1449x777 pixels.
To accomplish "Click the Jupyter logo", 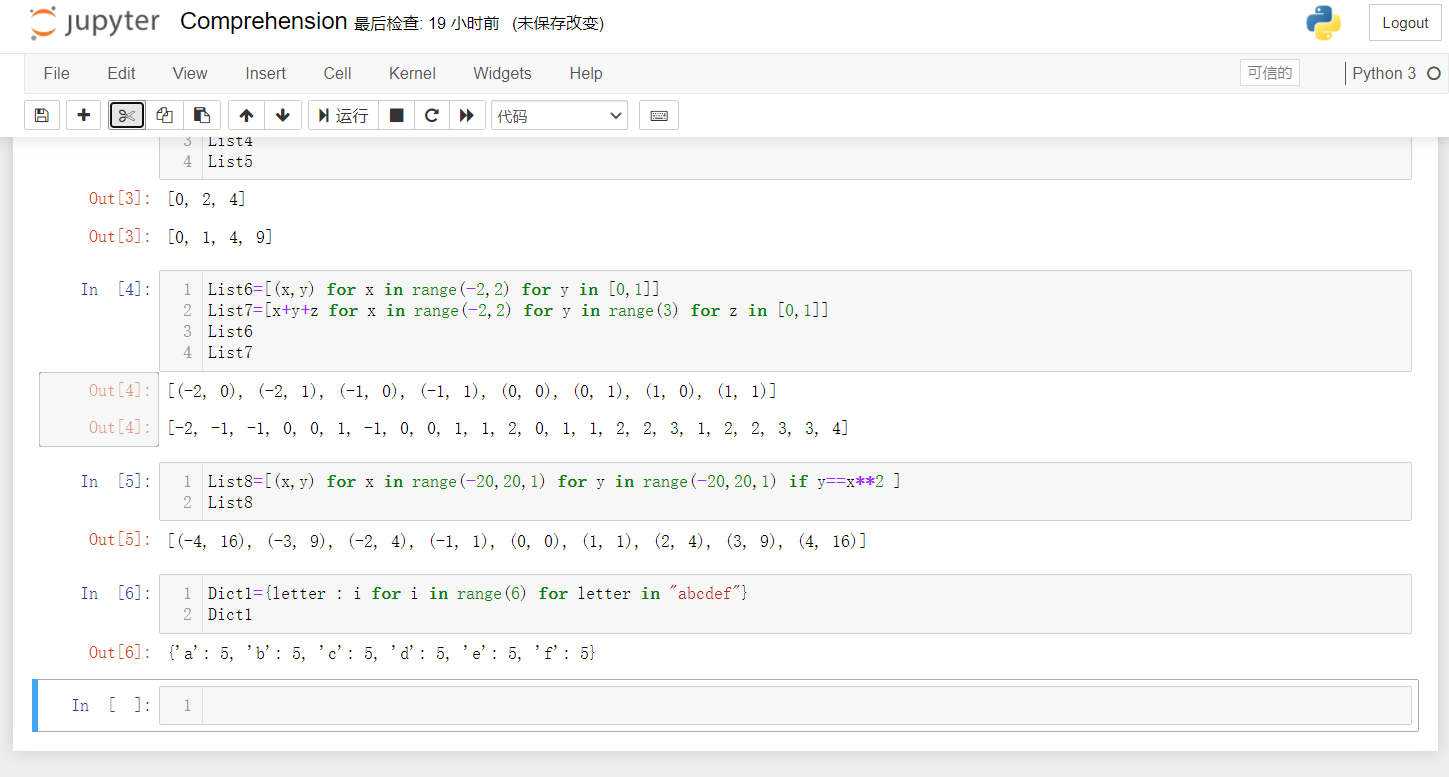I will [95, 23].
